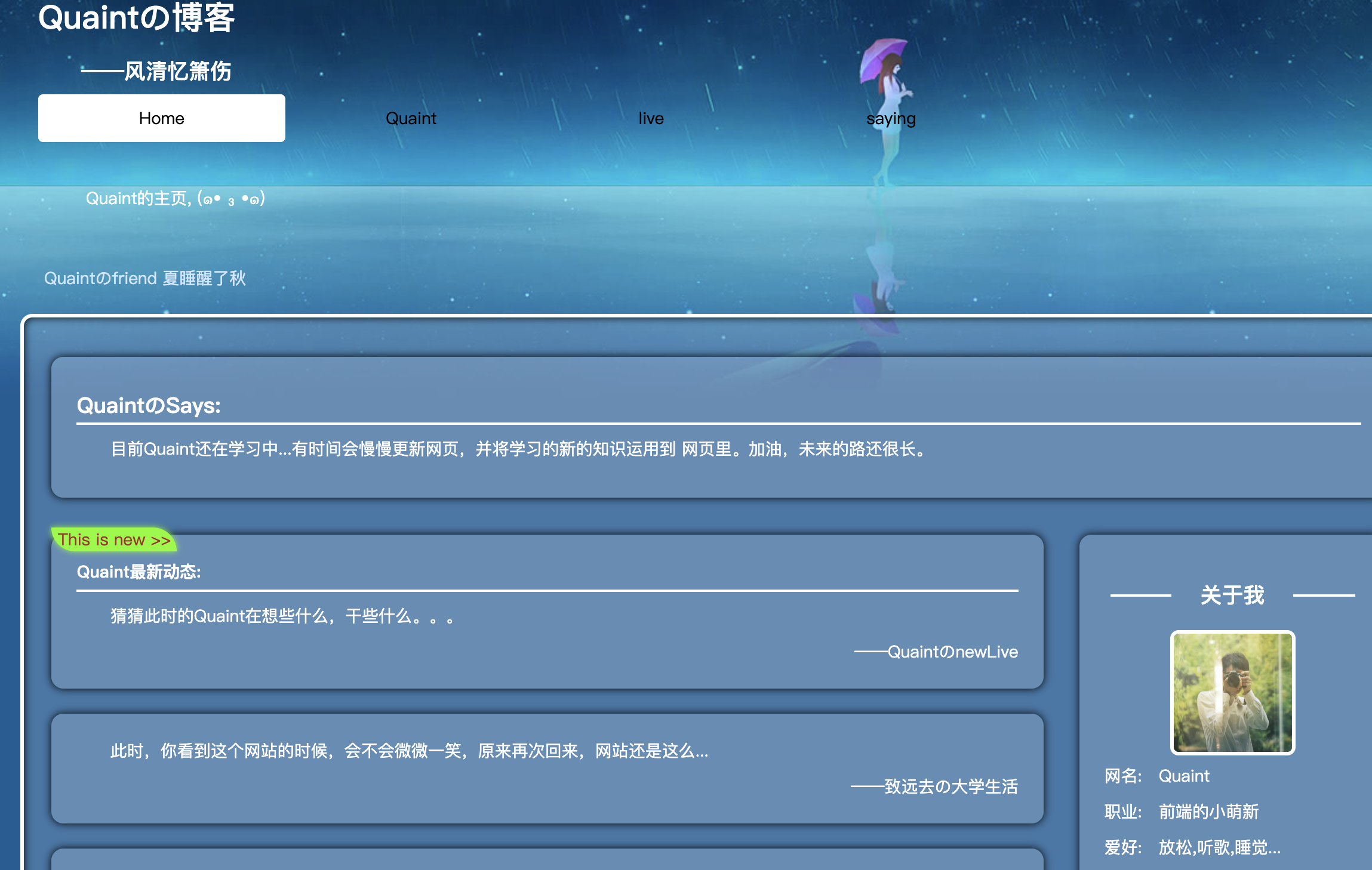The image size is (1372, 870).
Task: Click the green This is new badge
Action: 113,539
